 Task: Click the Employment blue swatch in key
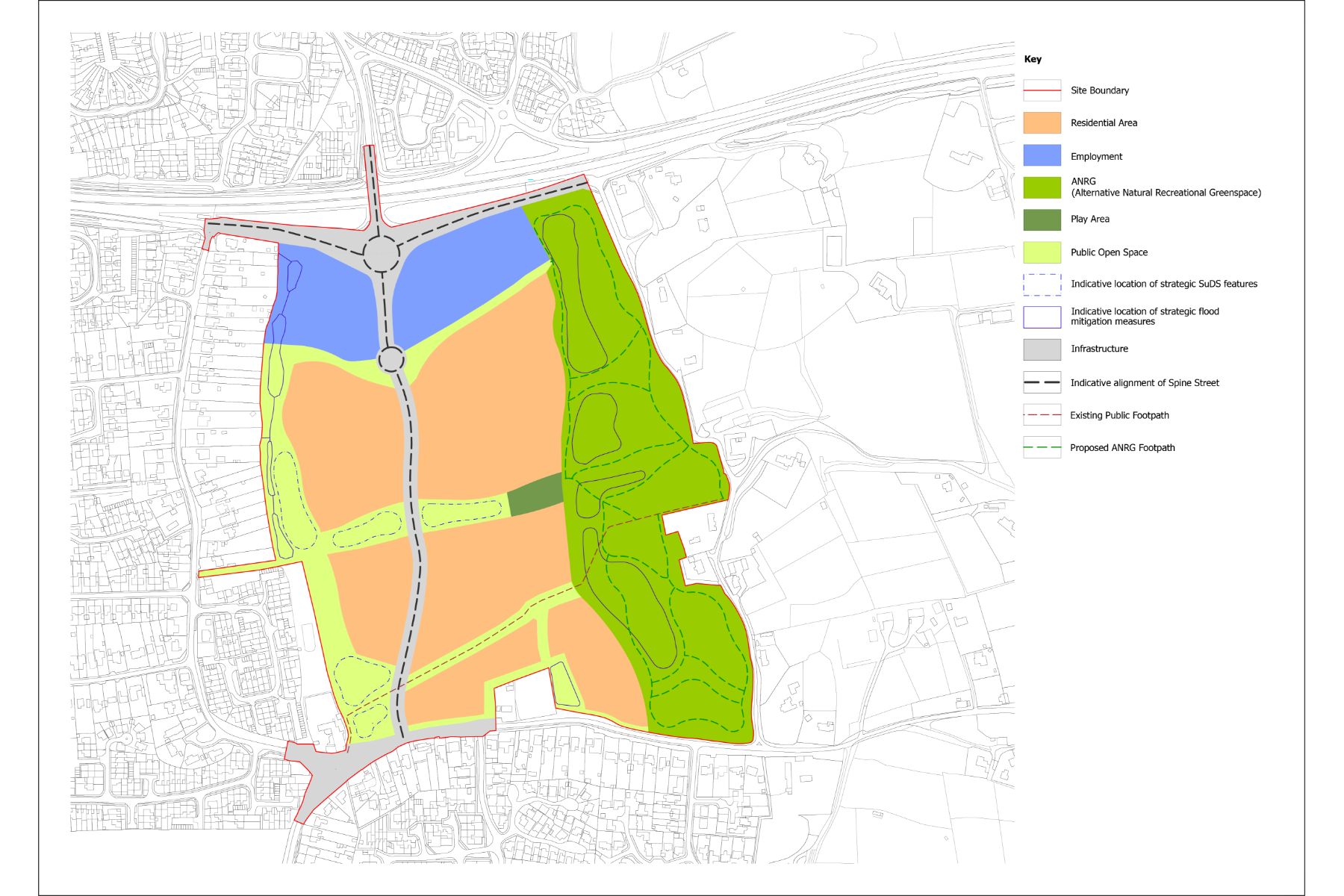tap(1042, 155)
